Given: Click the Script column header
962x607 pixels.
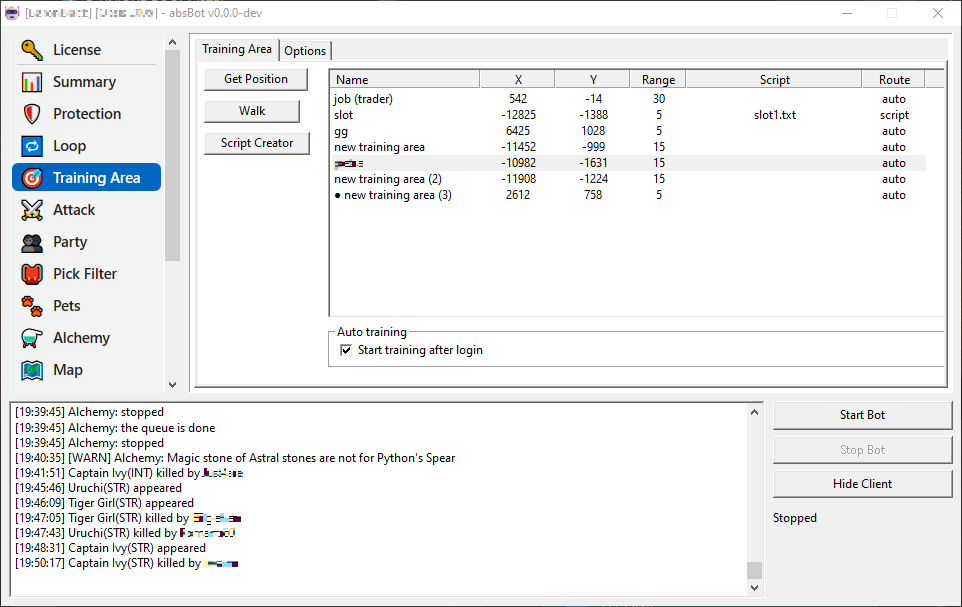Looking at the screenshot, I should (774, 80).
